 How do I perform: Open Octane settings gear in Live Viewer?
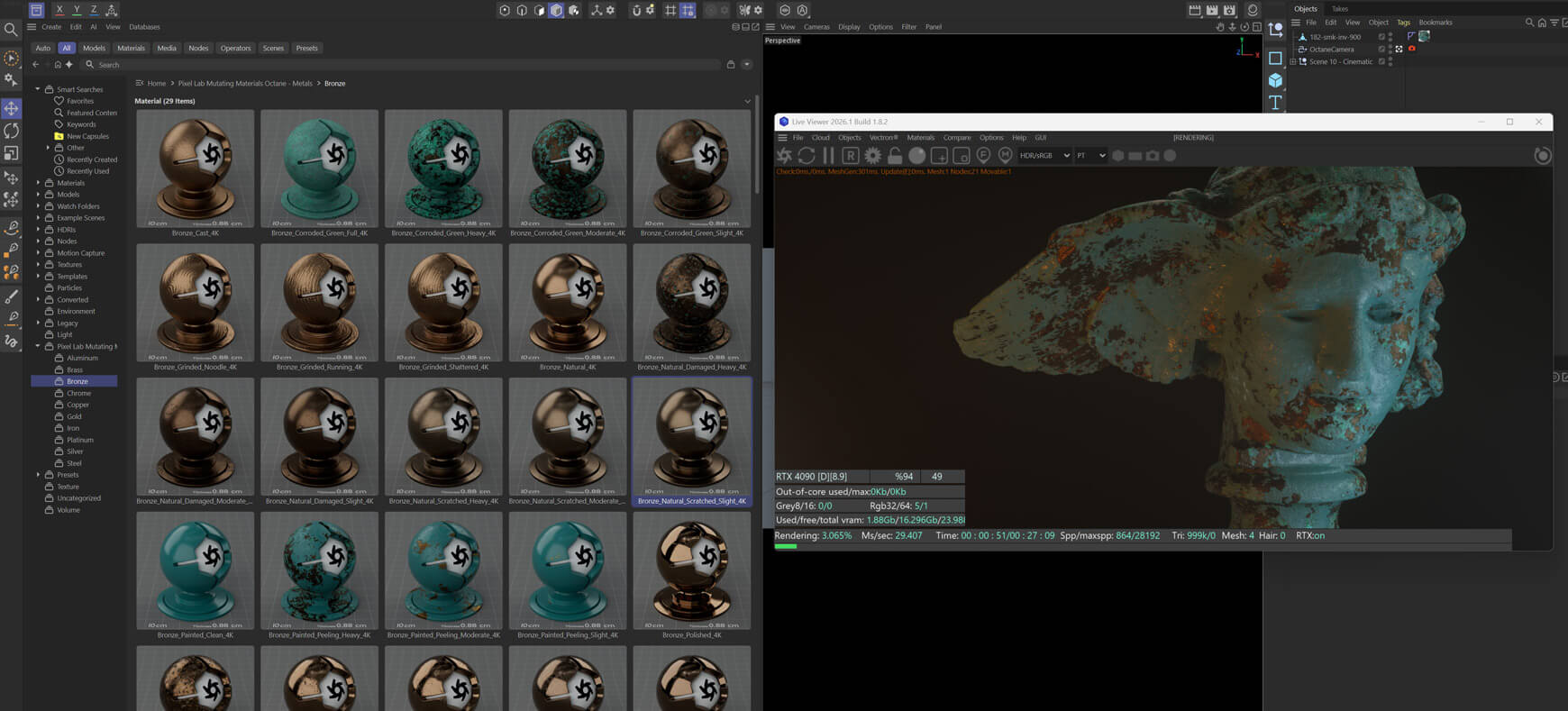[x=872, y=155]
